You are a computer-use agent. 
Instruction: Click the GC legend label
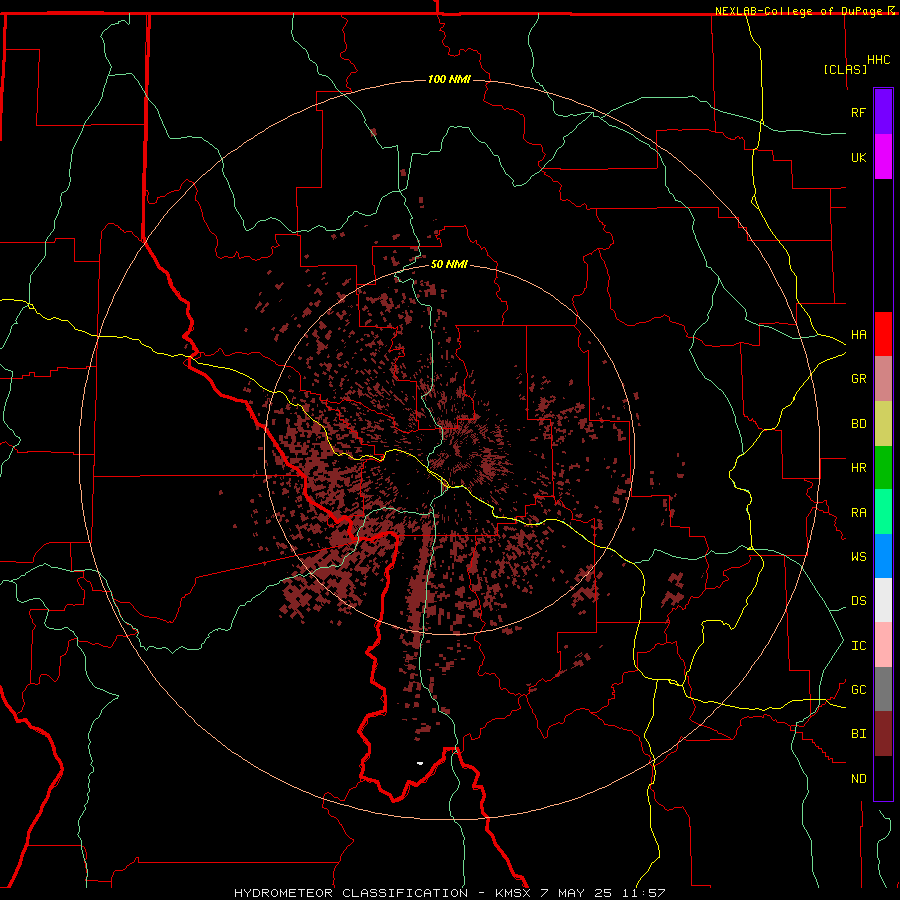pos(858,690)
